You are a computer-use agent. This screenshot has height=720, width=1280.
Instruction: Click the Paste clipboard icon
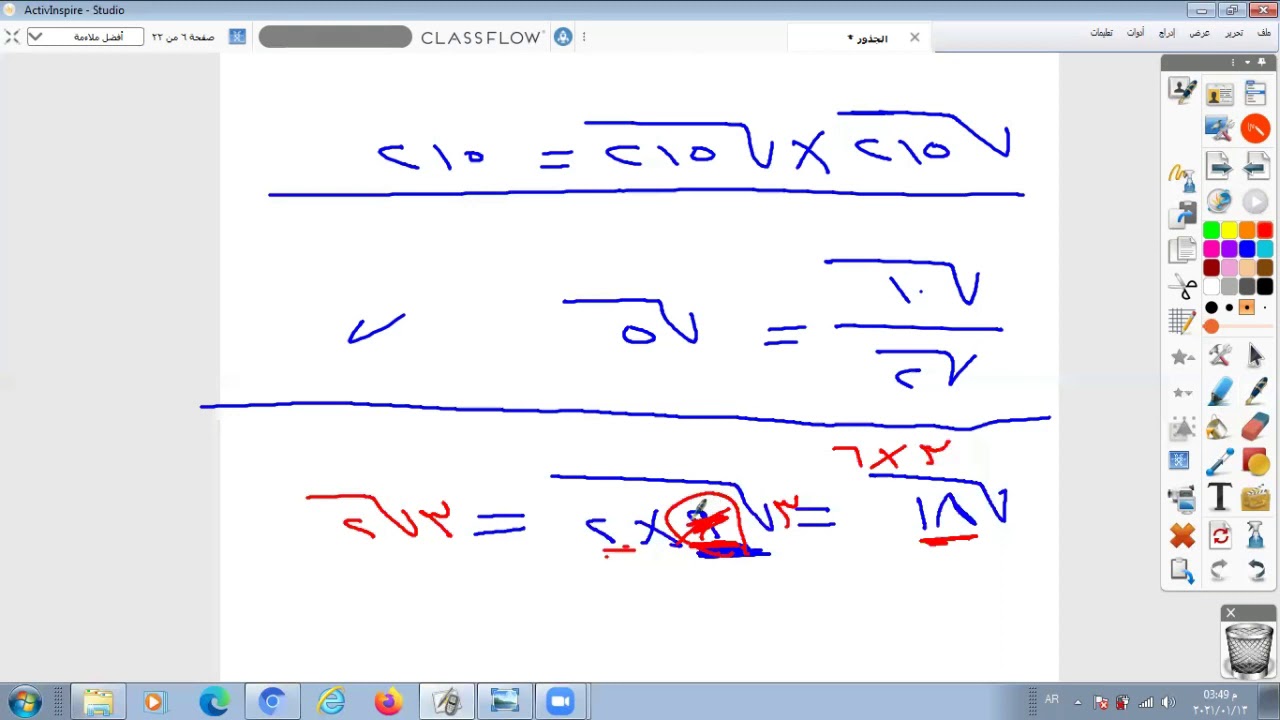[x=1183, y=571]
